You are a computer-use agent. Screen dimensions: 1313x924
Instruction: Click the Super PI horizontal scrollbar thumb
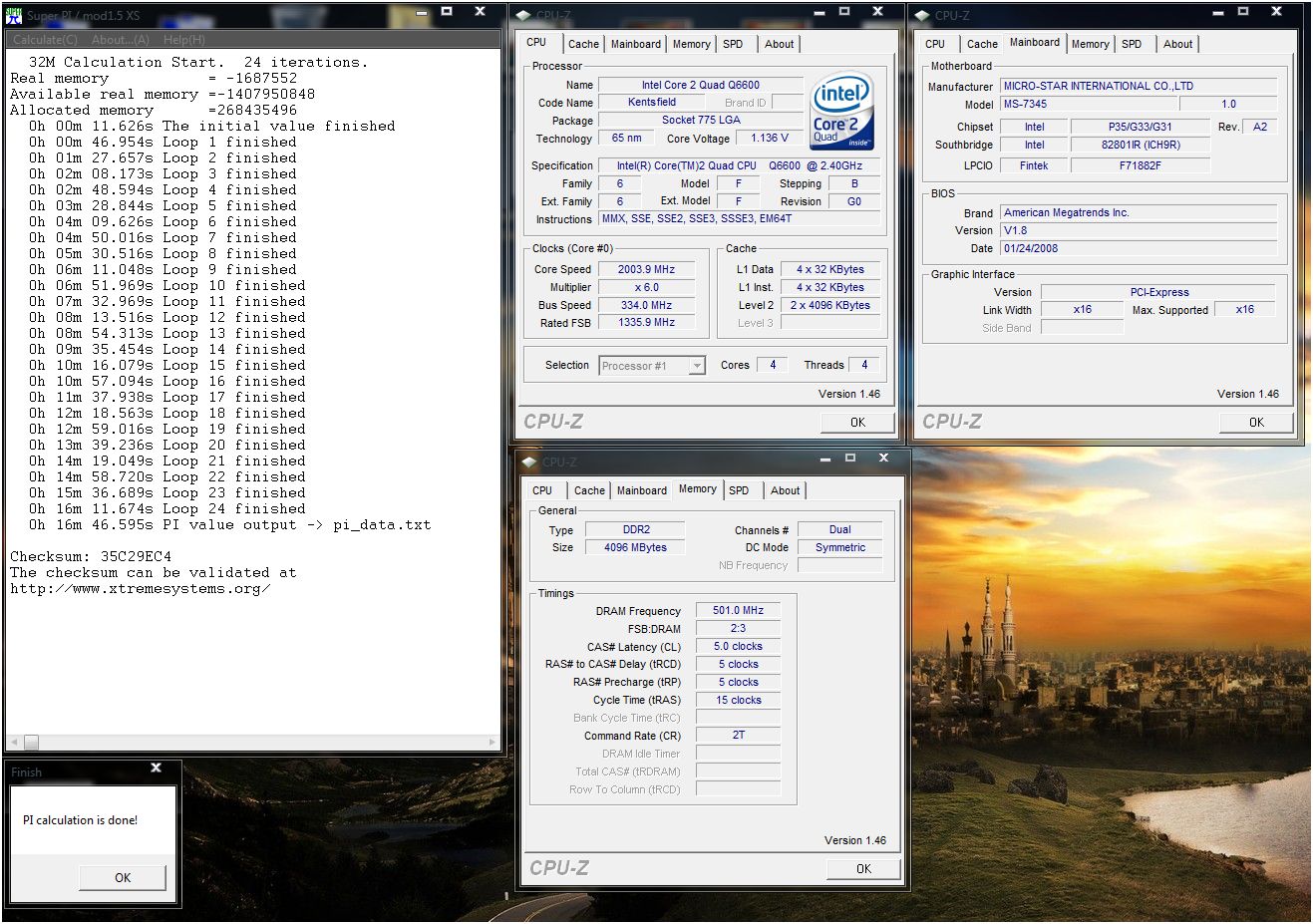[x=31, y=743]
